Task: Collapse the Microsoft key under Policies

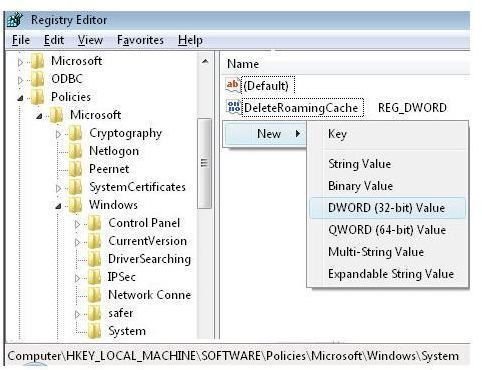Action: point(39,116)
